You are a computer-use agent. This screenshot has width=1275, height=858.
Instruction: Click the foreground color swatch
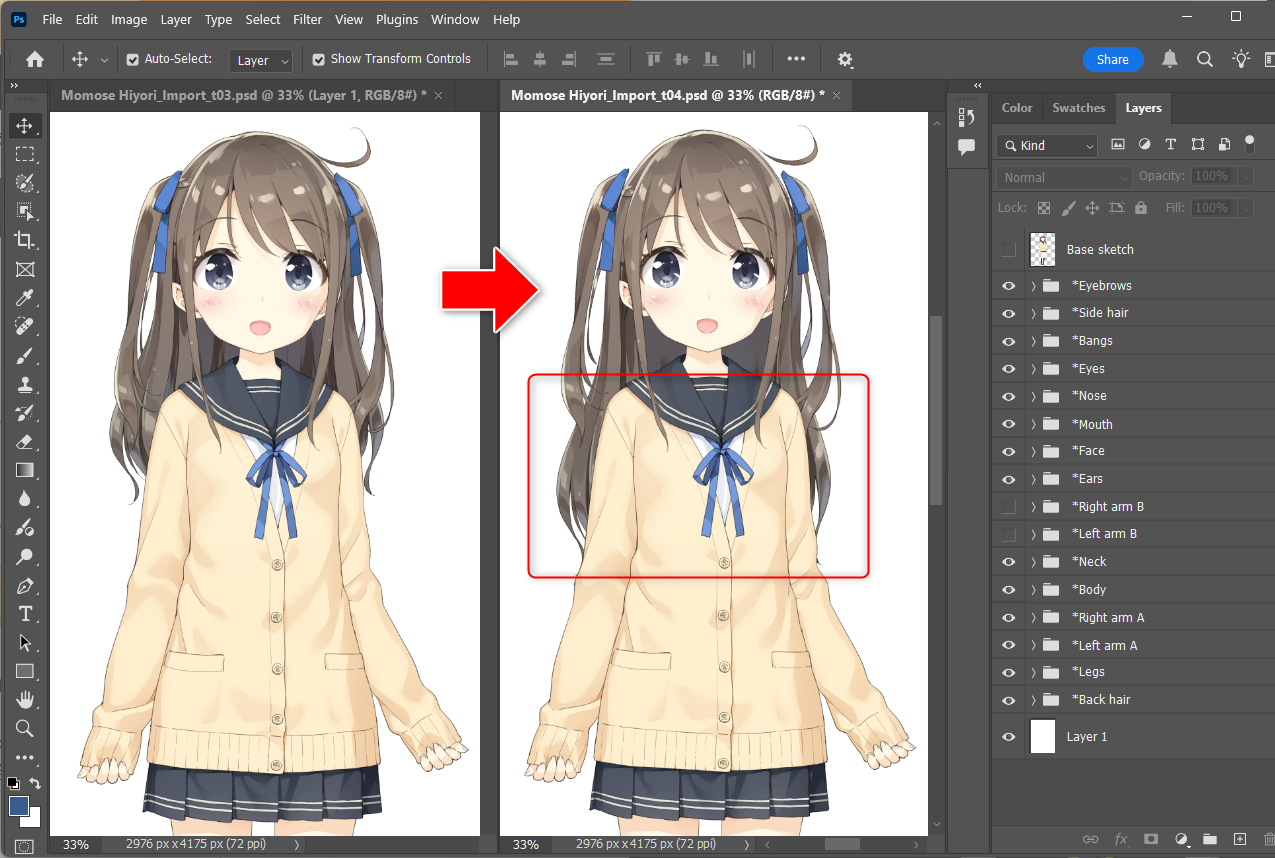tap(19, 805)
